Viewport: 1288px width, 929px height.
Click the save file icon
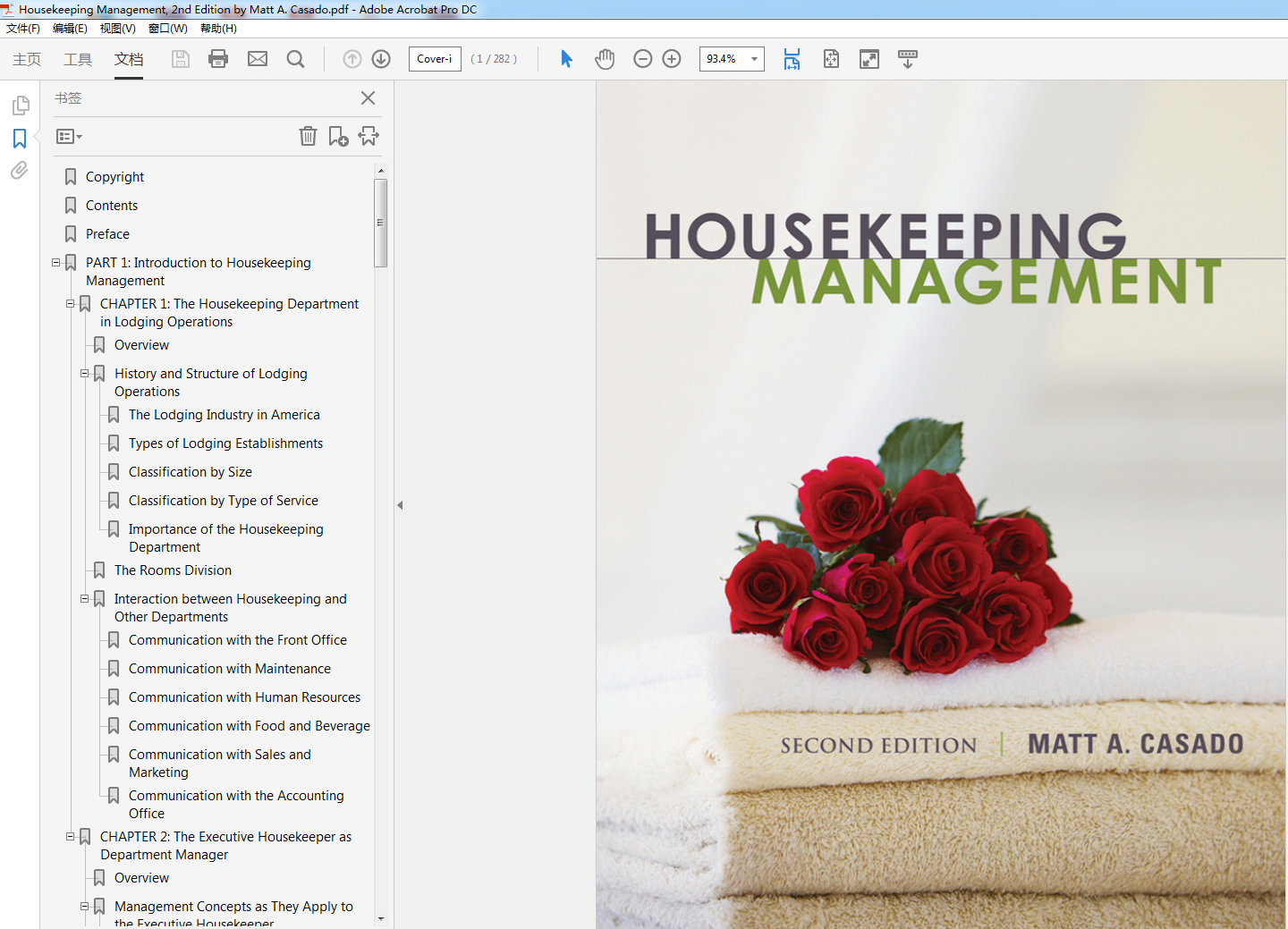pyautogui.click(x=181, y=59)
